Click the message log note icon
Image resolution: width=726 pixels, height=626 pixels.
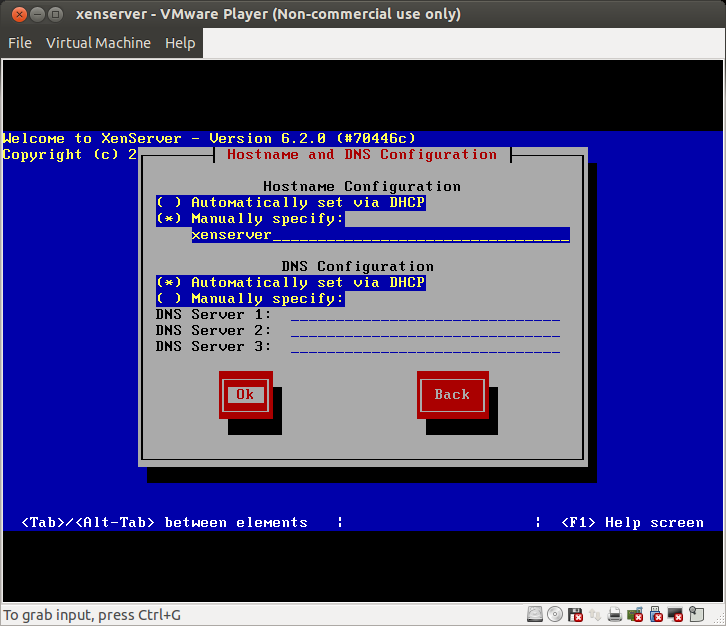click(696, 614)
